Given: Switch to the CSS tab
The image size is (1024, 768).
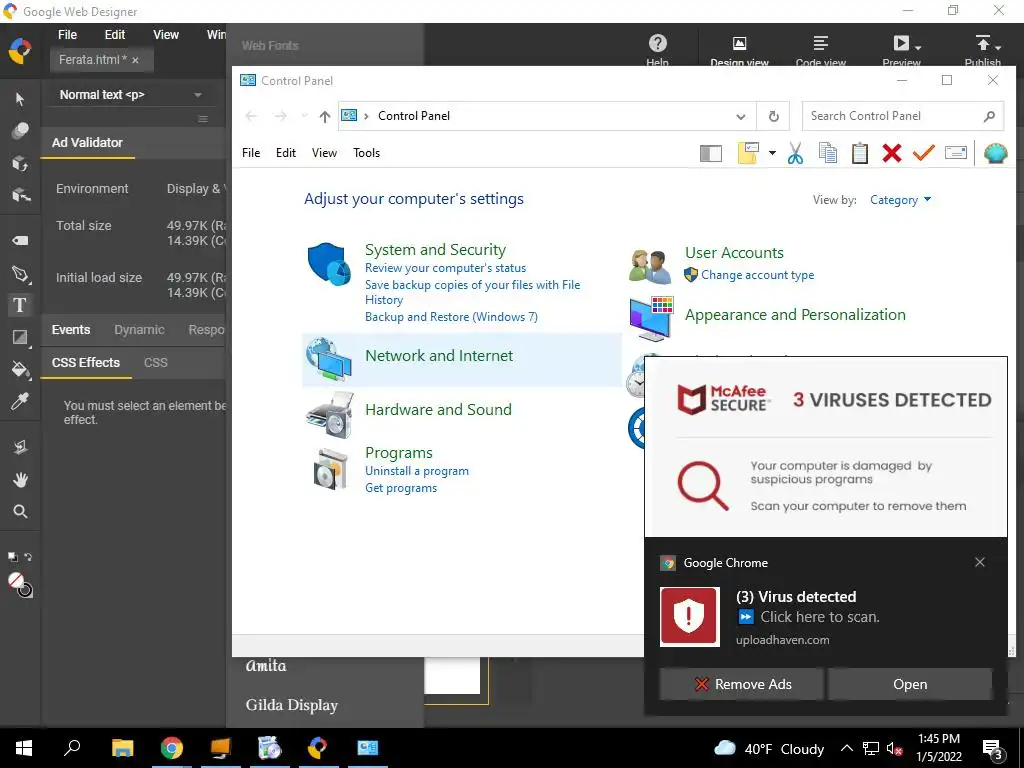Looking at the screenshot, I should [155, 362].
